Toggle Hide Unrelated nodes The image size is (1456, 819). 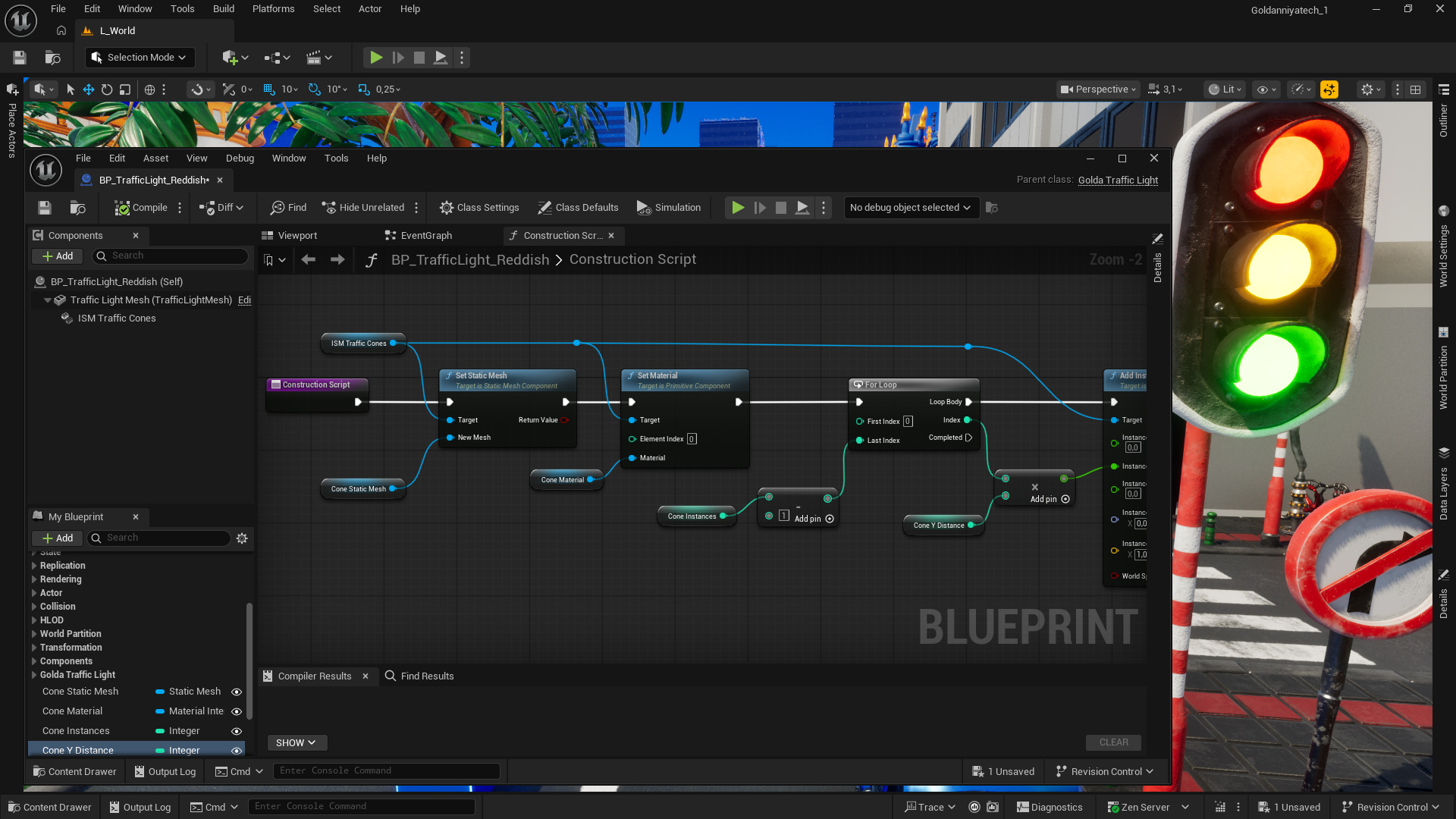click(x=363, y=208)
